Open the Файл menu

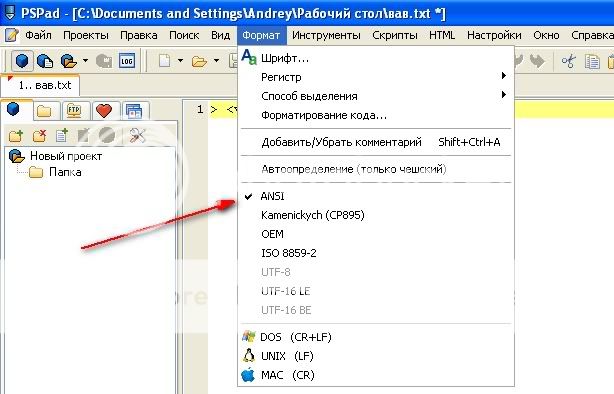[38, 35]
